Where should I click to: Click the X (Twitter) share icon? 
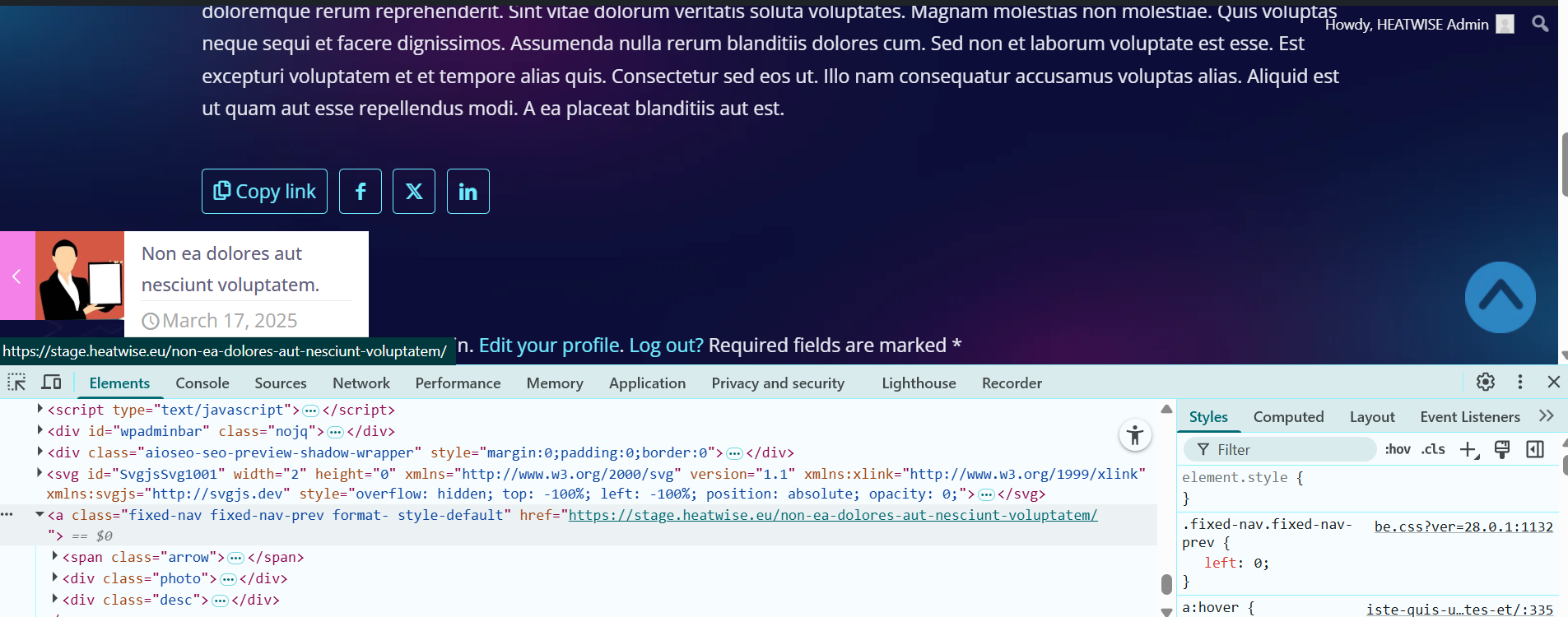414,192
